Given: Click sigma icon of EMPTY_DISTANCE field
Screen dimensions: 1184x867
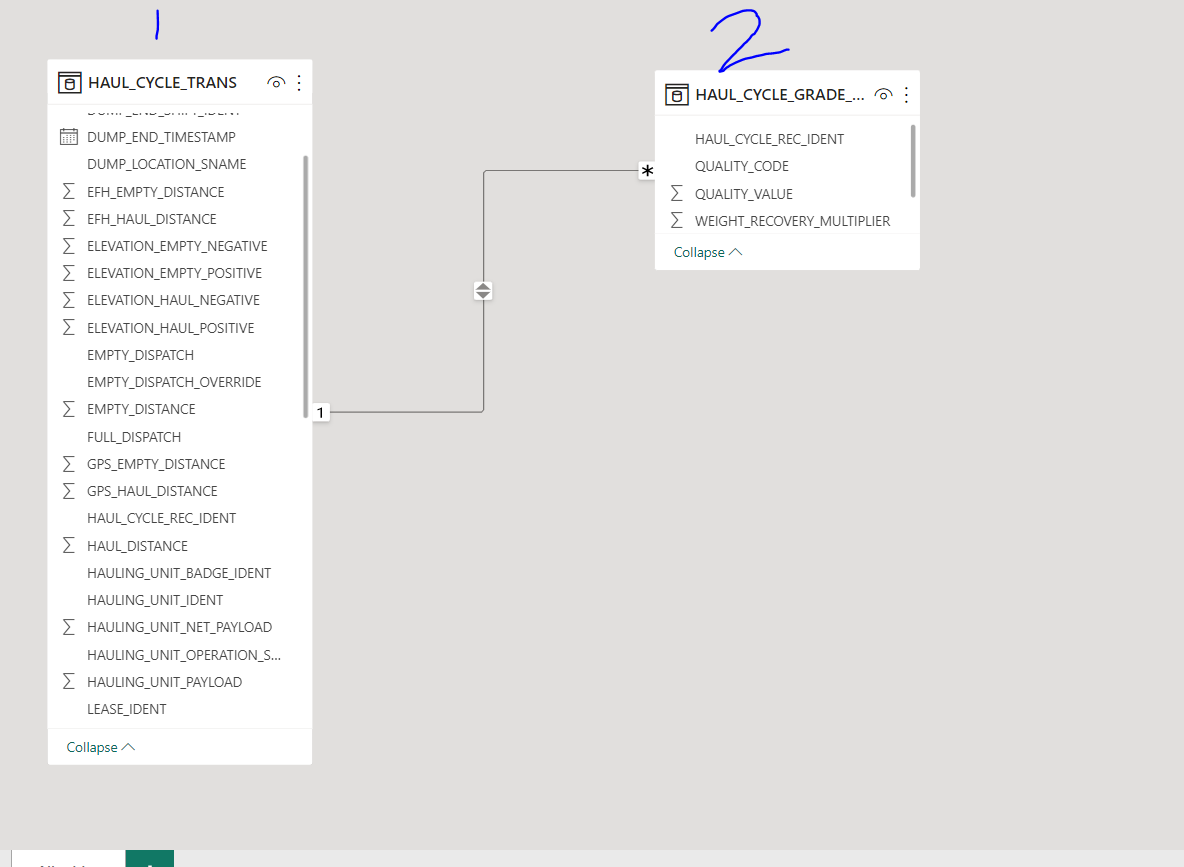Looking at the screenshot, I should tap(69, 409).
